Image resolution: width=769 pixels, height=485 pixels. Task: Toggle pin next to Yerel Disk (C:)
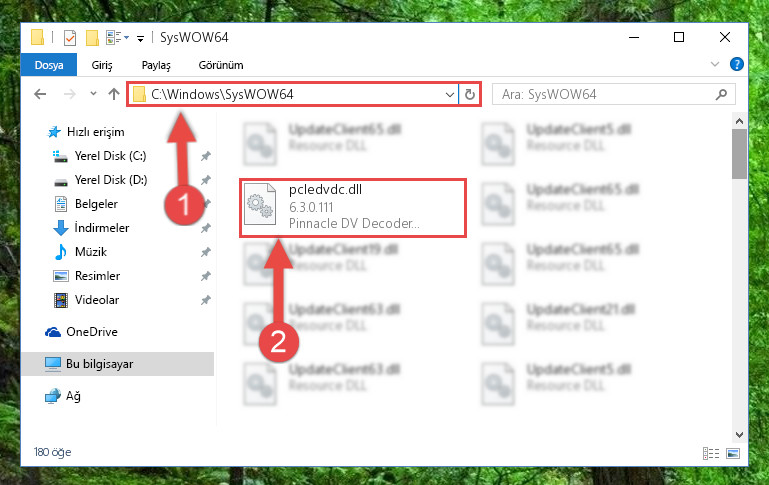coord(206,156)
